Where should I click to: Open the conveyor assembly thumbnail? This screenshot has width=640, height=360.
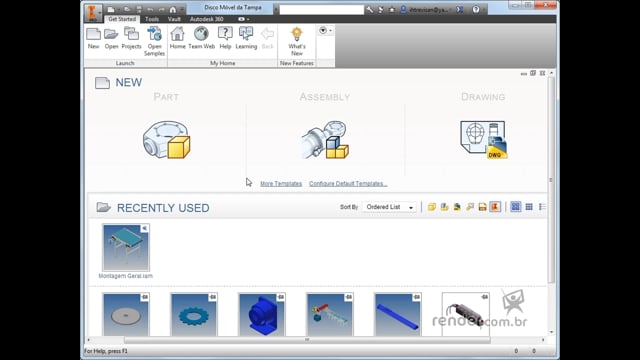pos(330,314)
